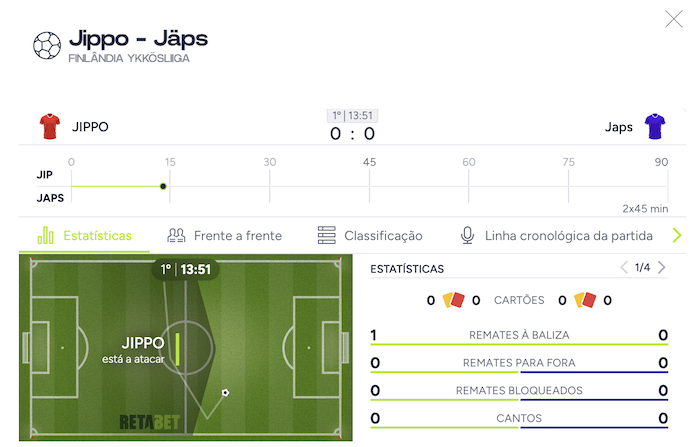Click the blue Japs jersey icon
This screenshot has width=700, height=447.
[x=654, y=127]
